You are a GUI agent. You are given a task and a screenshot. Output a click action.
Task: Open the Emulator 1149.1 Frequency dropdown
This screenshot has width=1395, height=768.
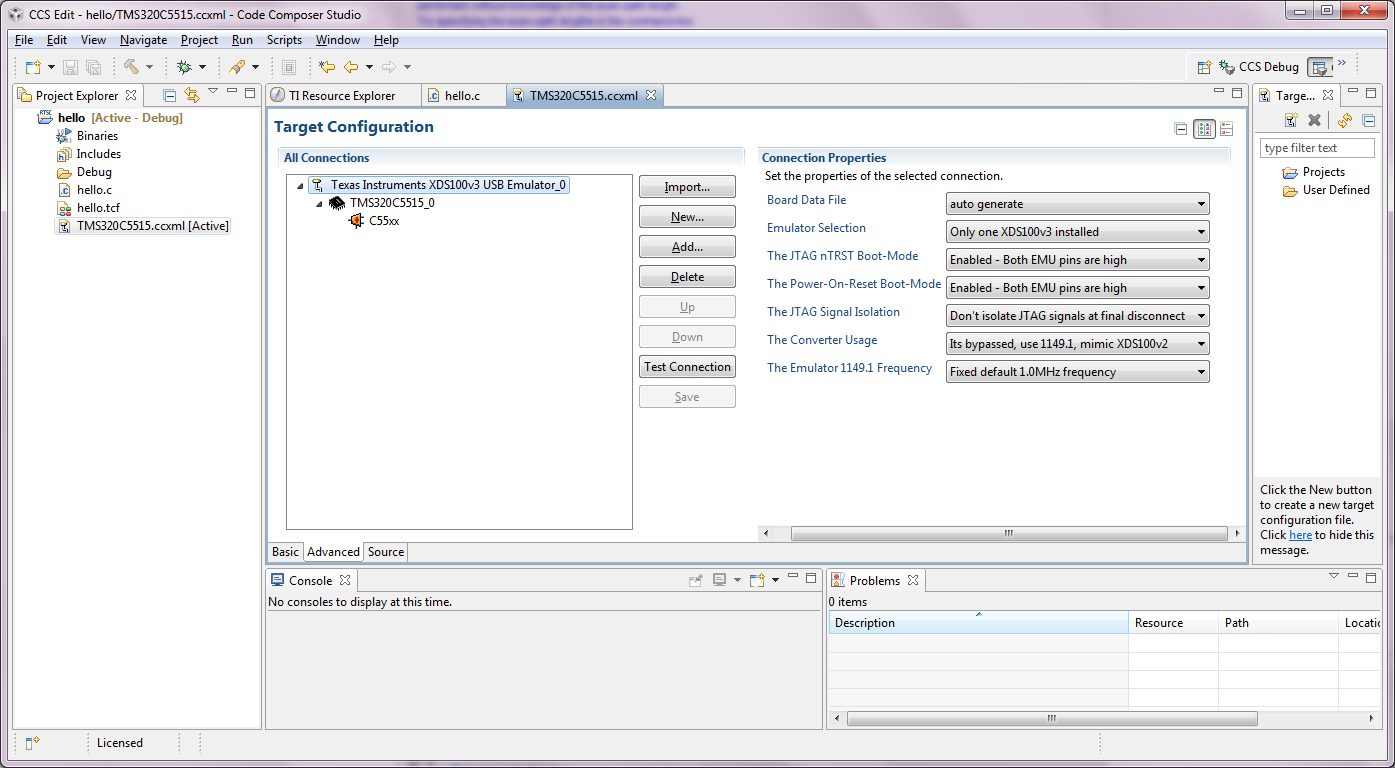point(1078,372)
